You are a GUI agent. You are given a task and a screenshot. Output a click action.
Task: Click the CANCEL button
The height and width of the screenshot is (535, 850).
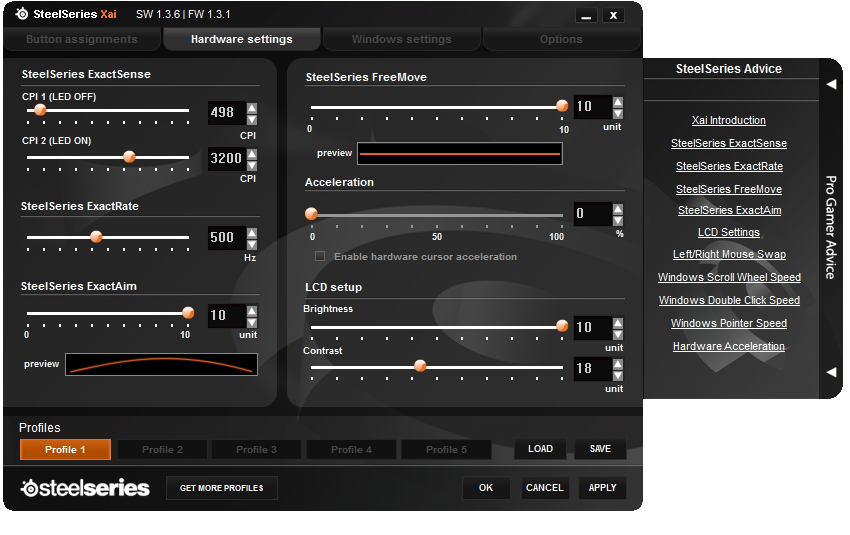click(544, 488)
